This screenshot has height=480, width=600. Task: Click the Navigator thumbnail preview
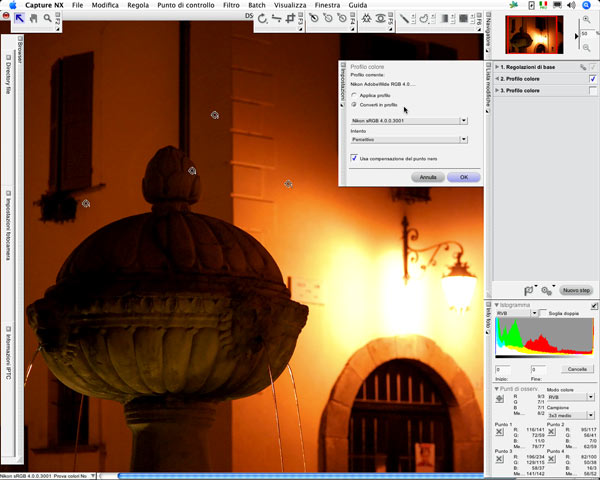click(534, 34)
